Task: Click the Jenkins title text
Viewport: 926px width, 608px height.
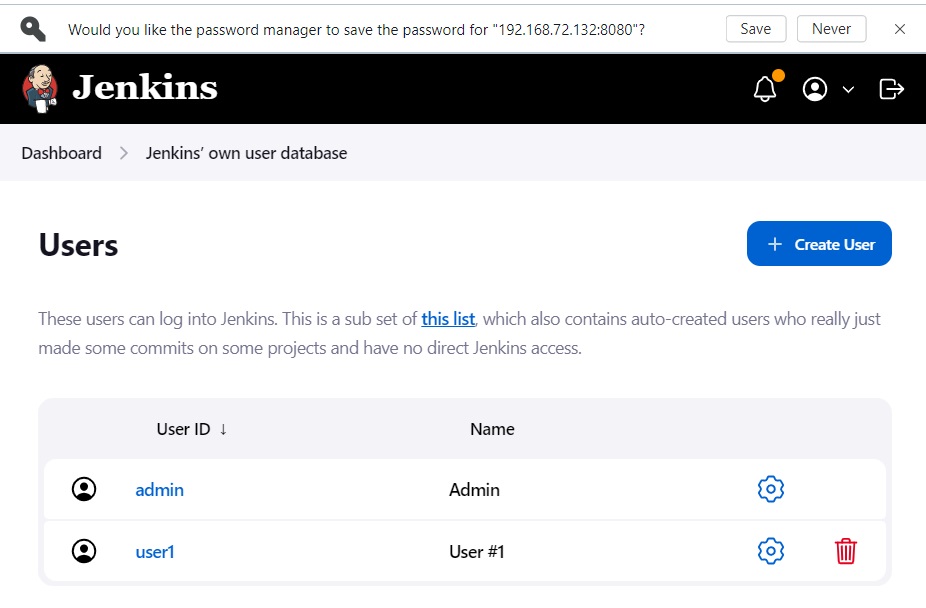Action: pos(145,87)
